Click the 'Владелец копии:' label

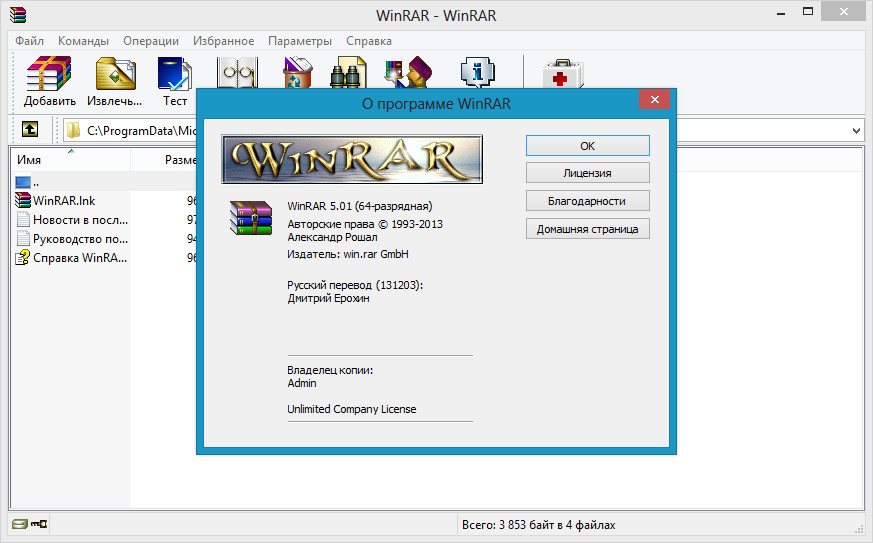pos(330,370)
